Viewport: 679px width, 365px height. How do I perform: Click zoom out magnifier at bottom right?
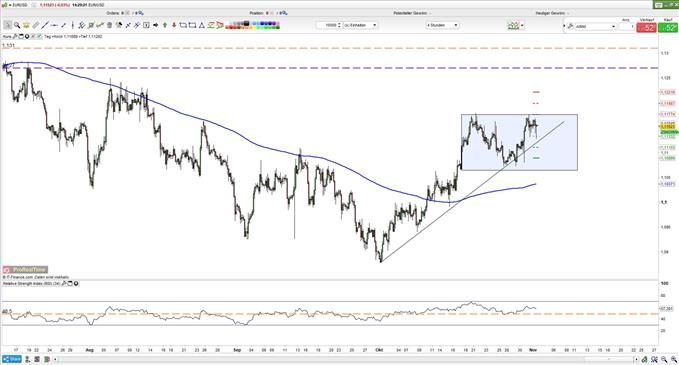point(664,359)
